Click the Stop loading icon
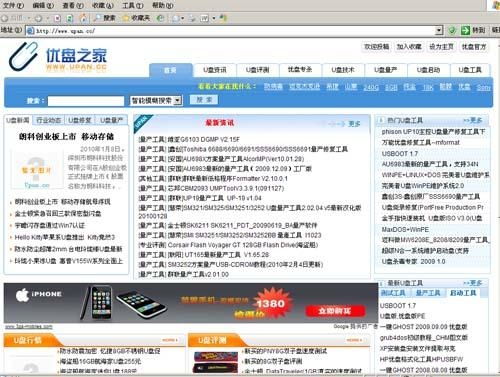 click(57, 18)
